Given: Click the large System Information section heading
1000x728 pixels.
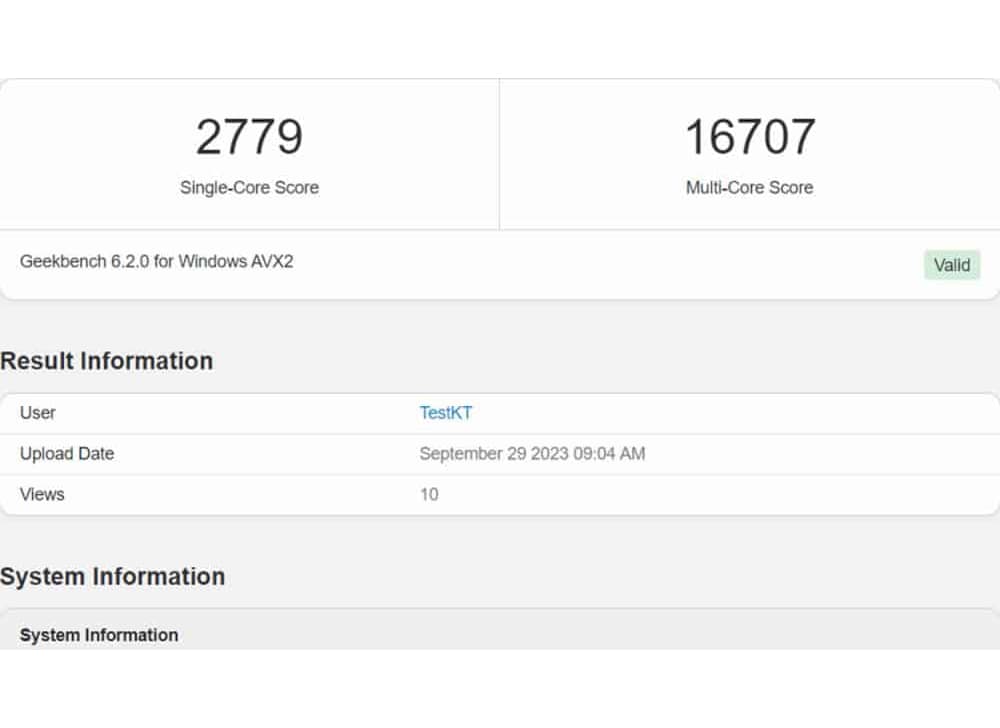Looking at the screenshot, I should 112,576.
